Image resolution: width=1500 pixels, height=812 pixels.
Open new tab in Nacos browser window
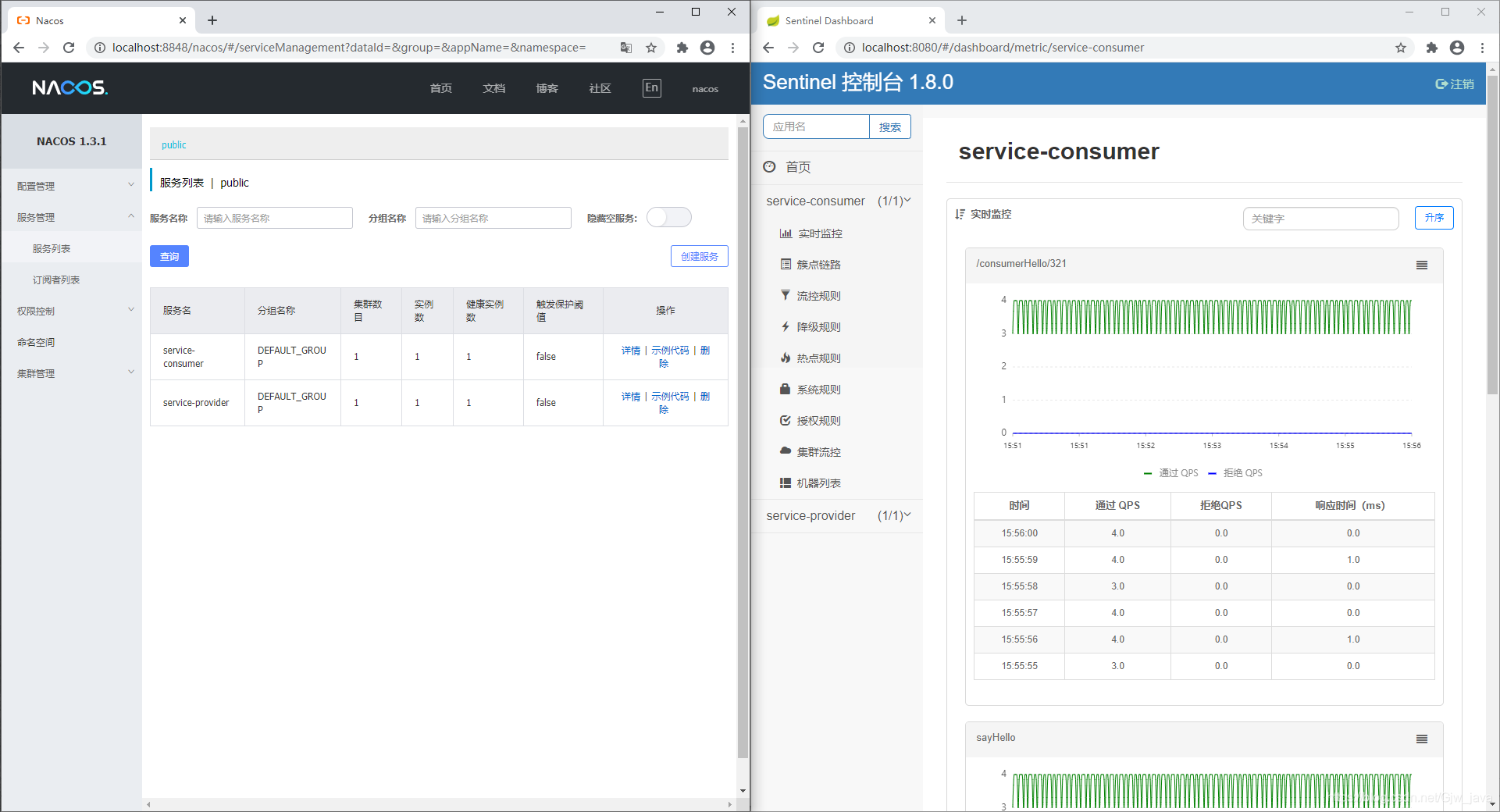(212, 20)
